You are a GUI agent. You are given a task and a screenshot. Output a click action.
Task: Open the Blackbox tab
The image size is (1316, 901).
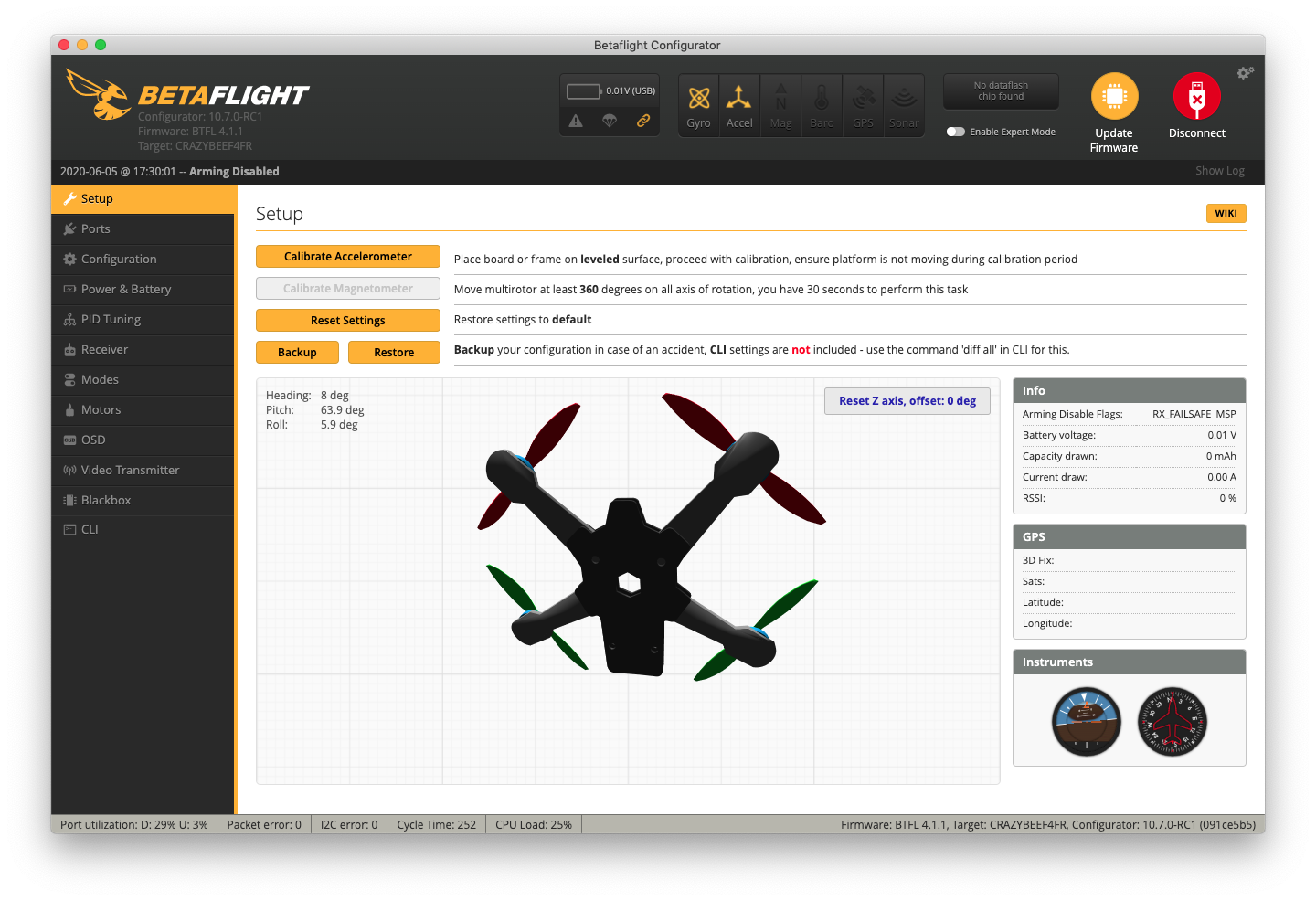pyautogui.click(x=143, y=501)
